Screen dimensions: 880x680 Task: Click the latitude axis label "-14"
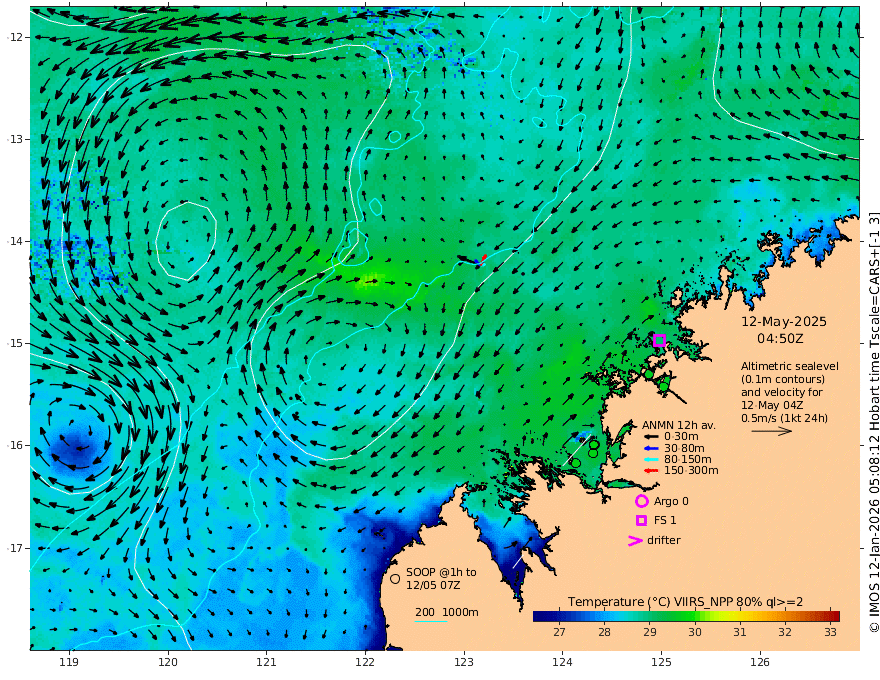15,241
